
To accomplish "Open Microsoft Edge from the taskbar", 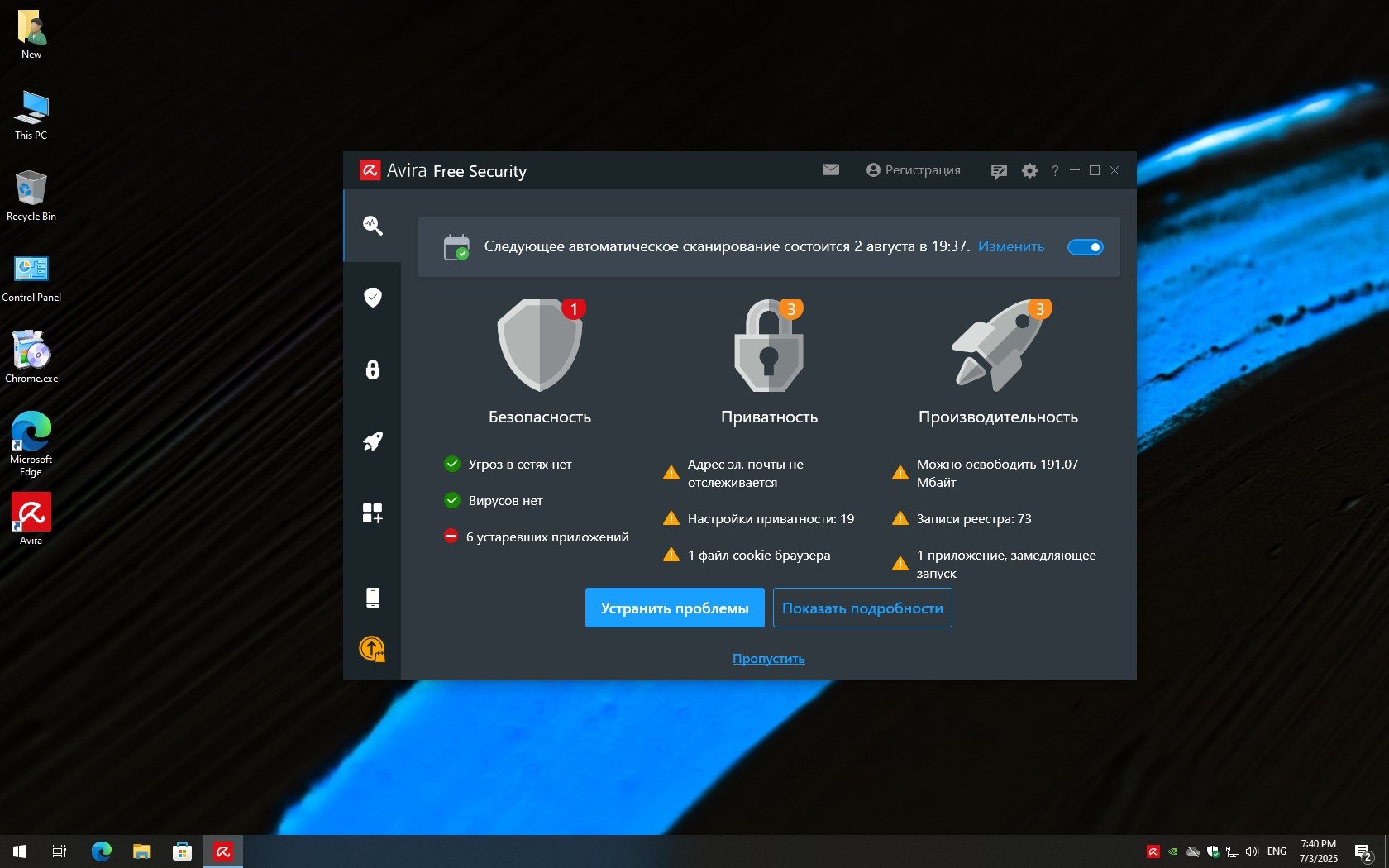I will (102, 851).
